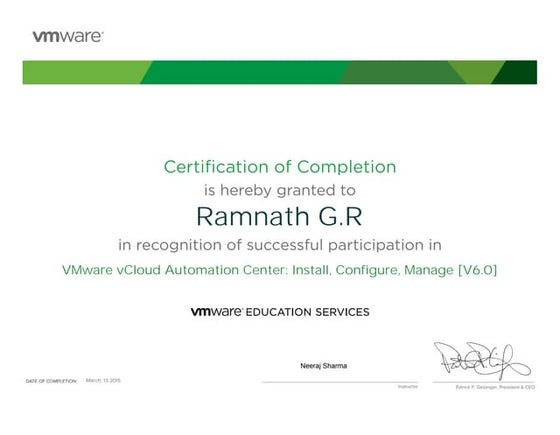The image size is (560, 435).
Task: Click the 'EDUCATION SERVICES' text
Action: [308, 312]
